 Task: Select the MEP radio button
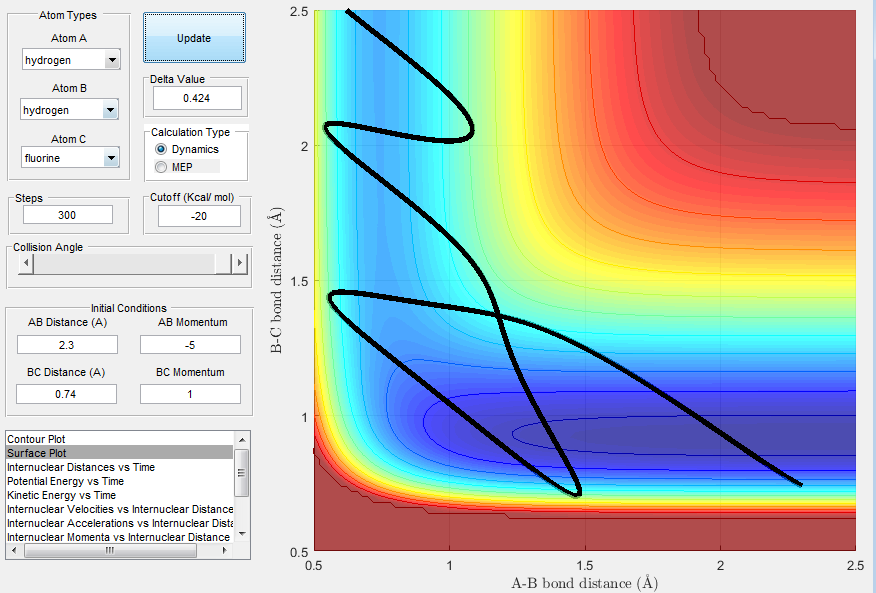click(x=161, y=167)
